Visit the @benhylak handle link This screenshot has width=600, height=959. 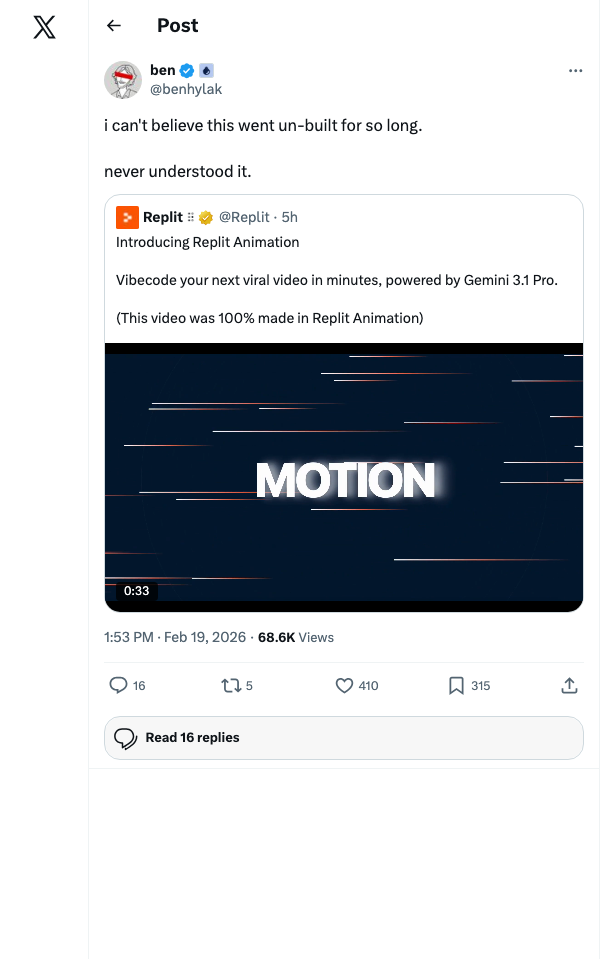click(185, 88)
